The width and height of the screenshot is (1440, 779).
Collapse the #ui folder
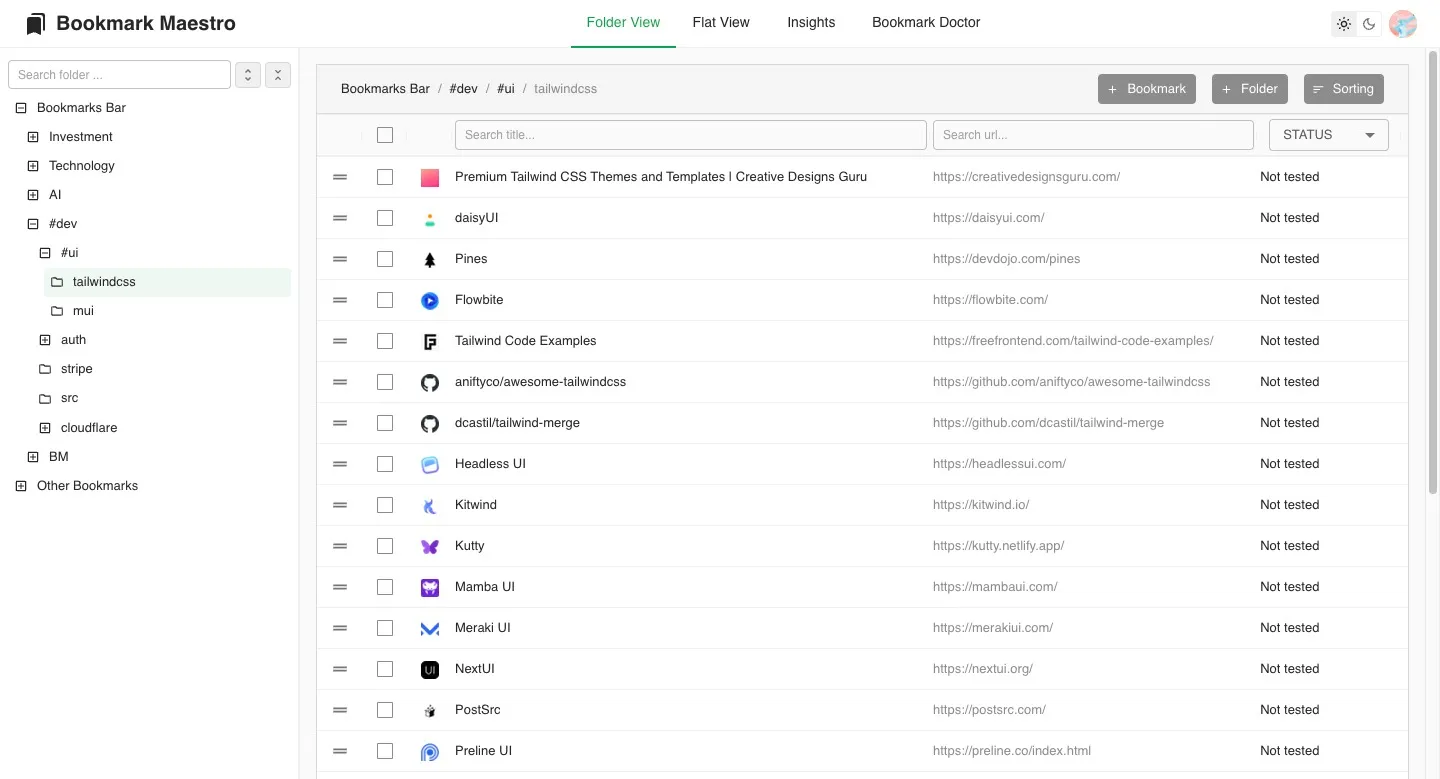coord(45,253)
